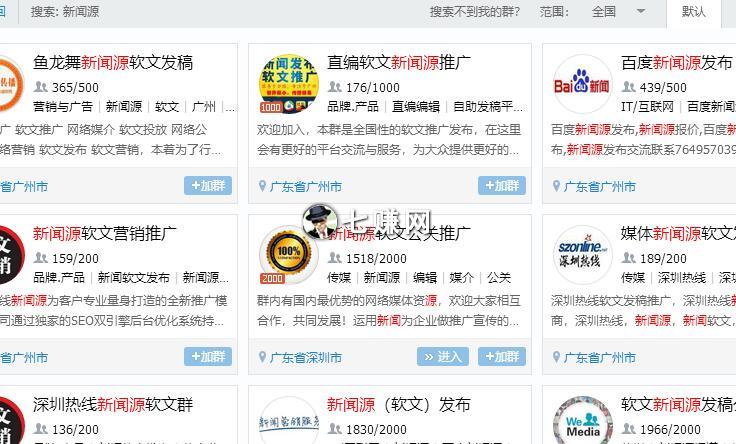This screenshot has width=736, height=444.
Task: Click the 2000 member-level badge on avatar
Action: 272,278
